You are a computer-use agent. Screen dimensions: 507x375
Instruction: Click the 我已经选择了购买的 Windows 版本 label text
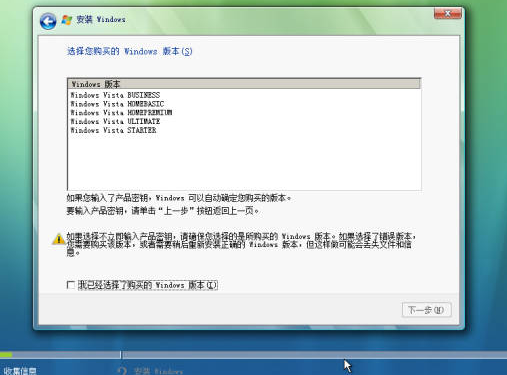148,285
